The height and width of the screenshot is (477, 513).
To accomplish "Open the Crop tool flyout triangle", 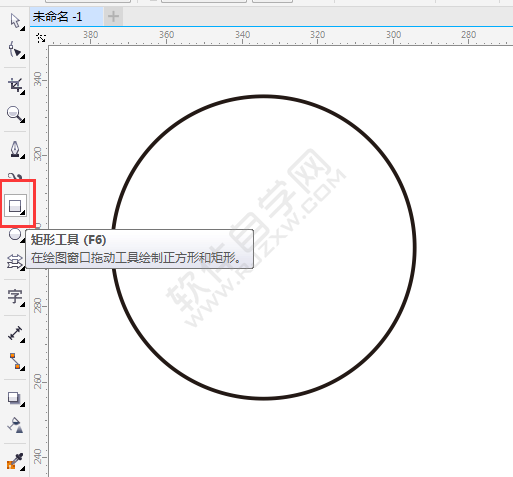I will click(x=23, y=92).
